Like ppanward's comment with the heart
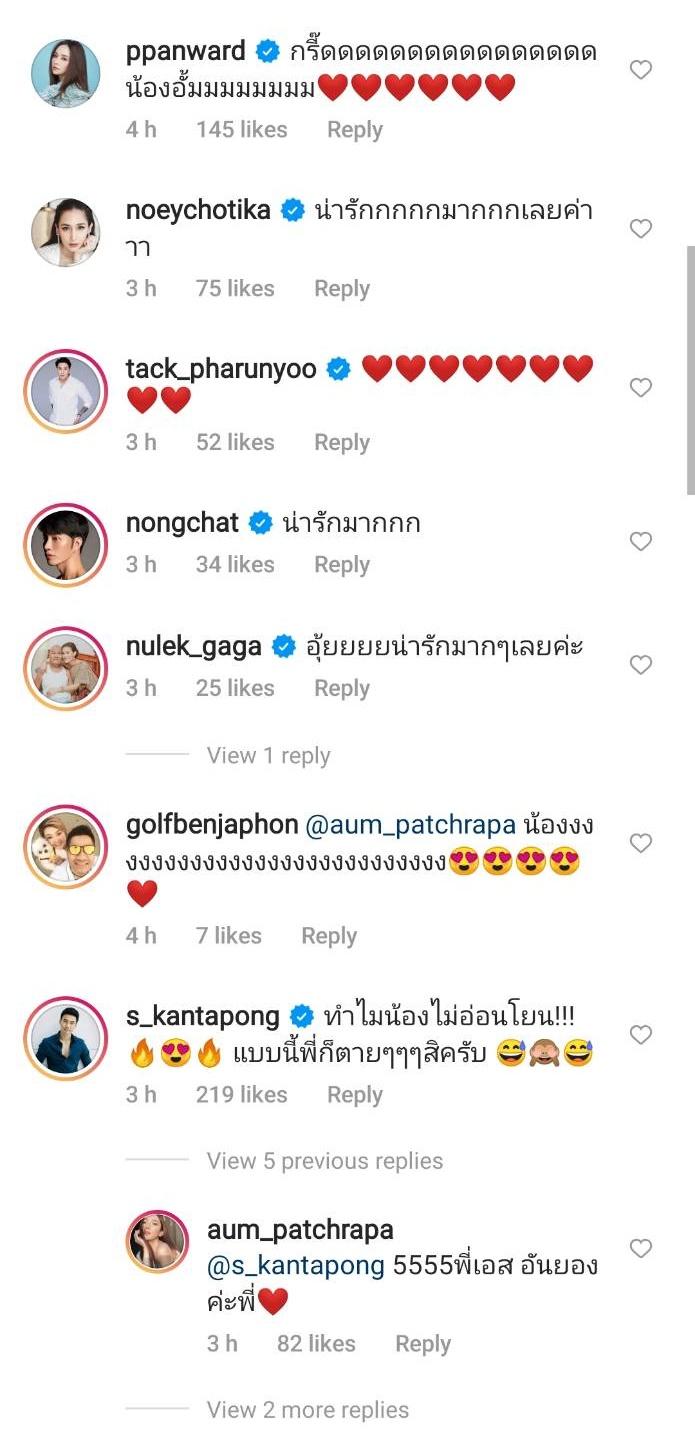The image size is (695, 1439). [x=640, y=70]
